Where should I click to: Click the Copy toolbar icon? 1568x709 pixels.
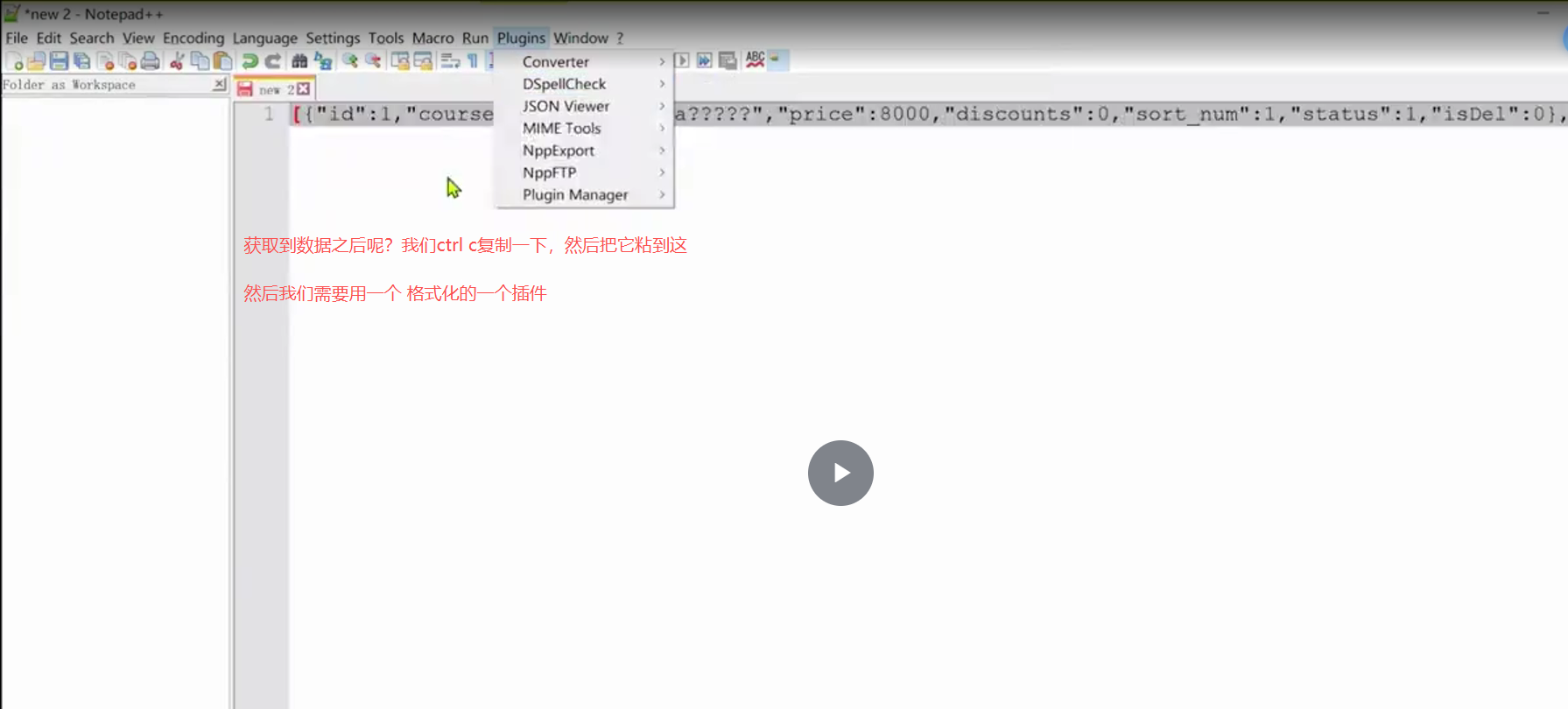[200, 60]
